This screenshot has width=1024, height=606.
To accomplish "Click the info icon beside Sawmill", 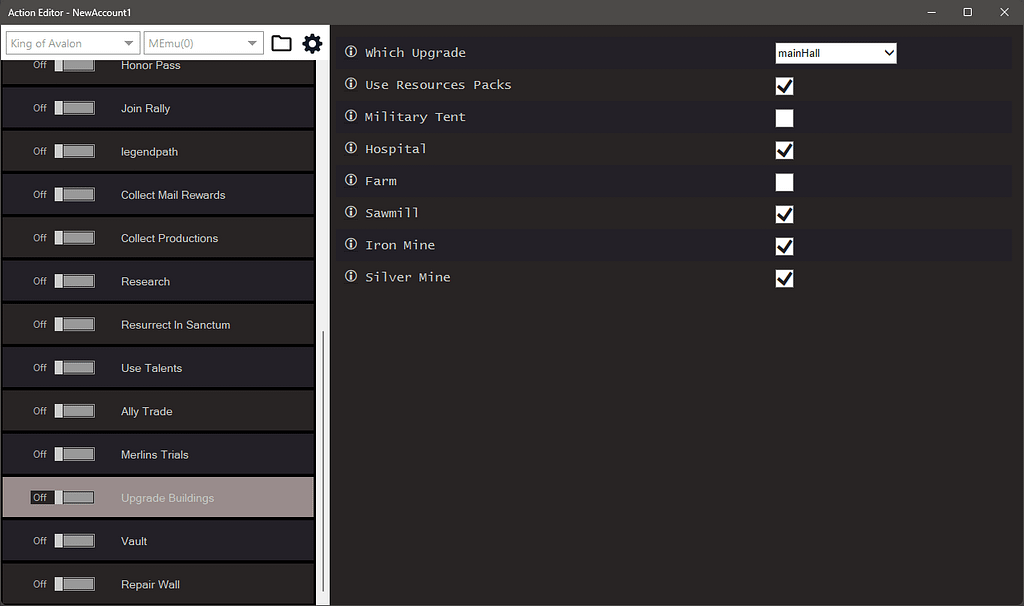I will (x=349, y=212).
